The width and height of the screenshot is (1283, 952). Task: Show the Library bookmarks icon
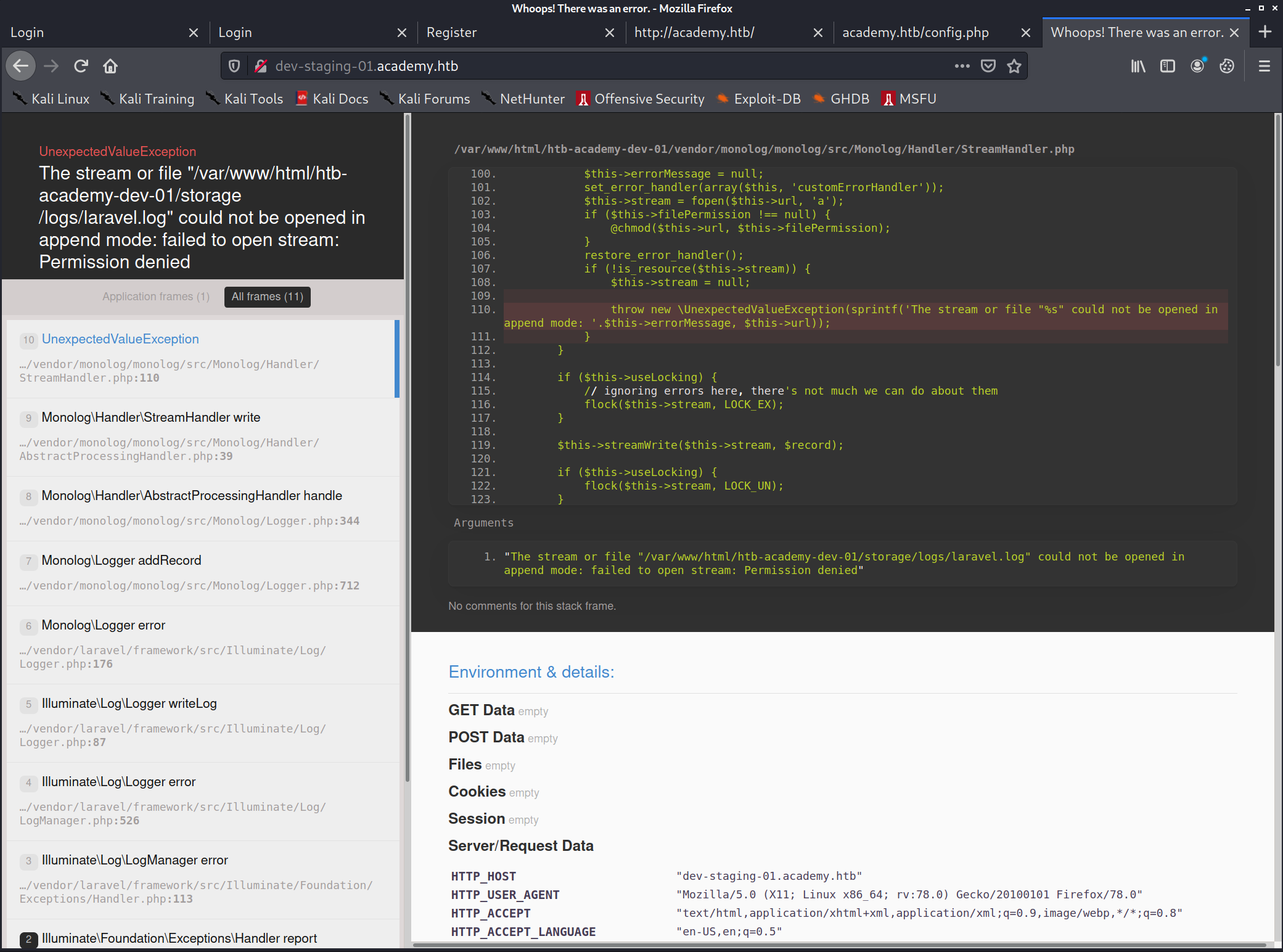(1137, 66)
